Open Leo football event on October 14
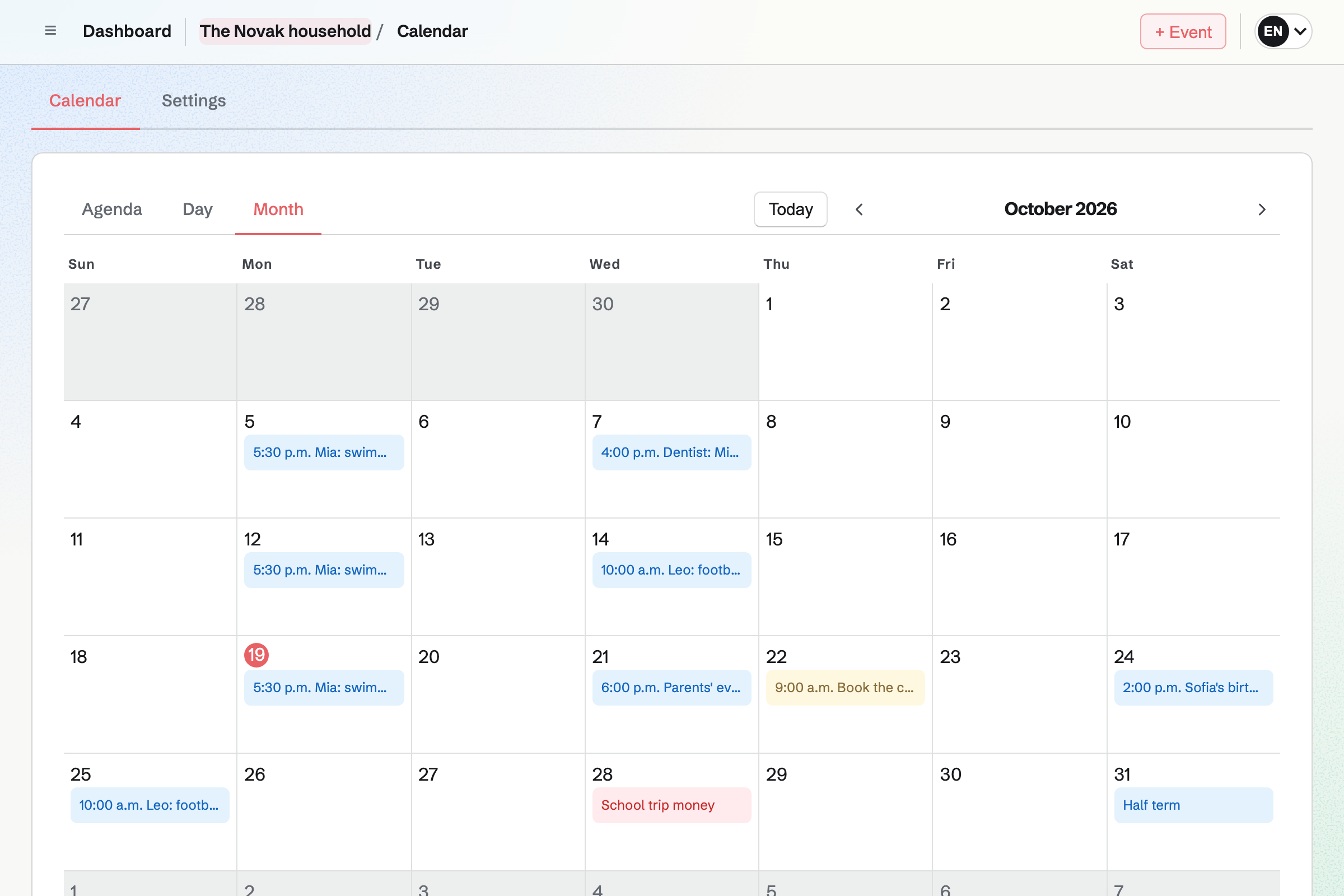This screenshot has width=1344, height=896. 671,570
